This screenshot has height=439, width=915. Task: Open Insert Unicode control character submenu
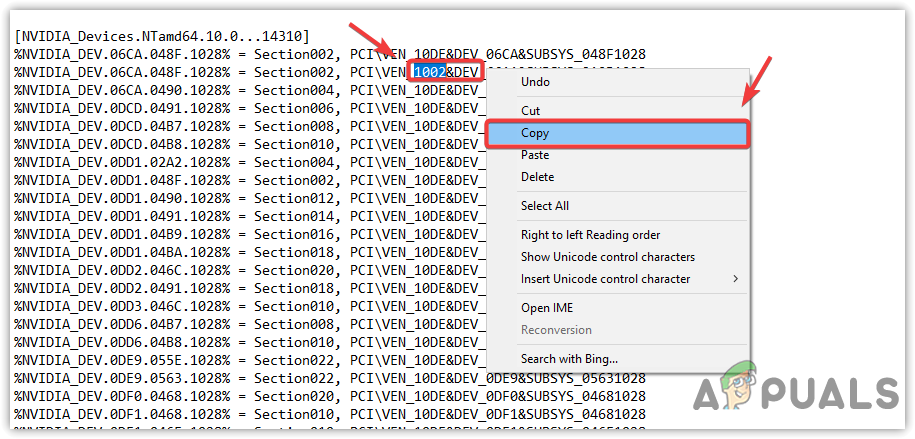pyautogui.click(x=618, y=279)
